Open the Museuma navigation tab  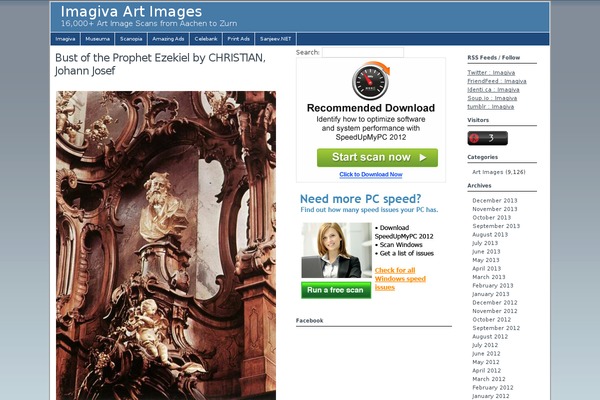[98, 39]
